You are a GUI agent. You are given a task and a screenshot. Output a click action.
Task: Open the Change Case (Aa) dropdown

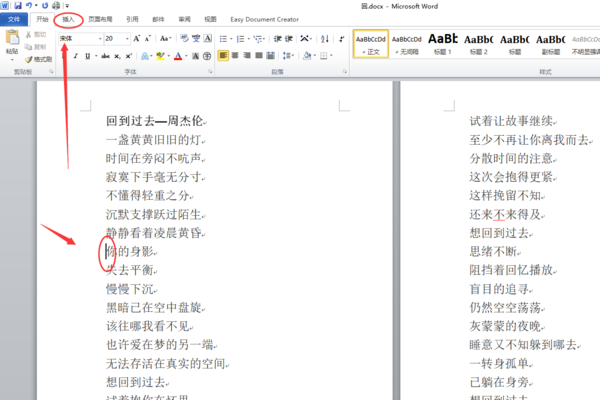[165, 38]
